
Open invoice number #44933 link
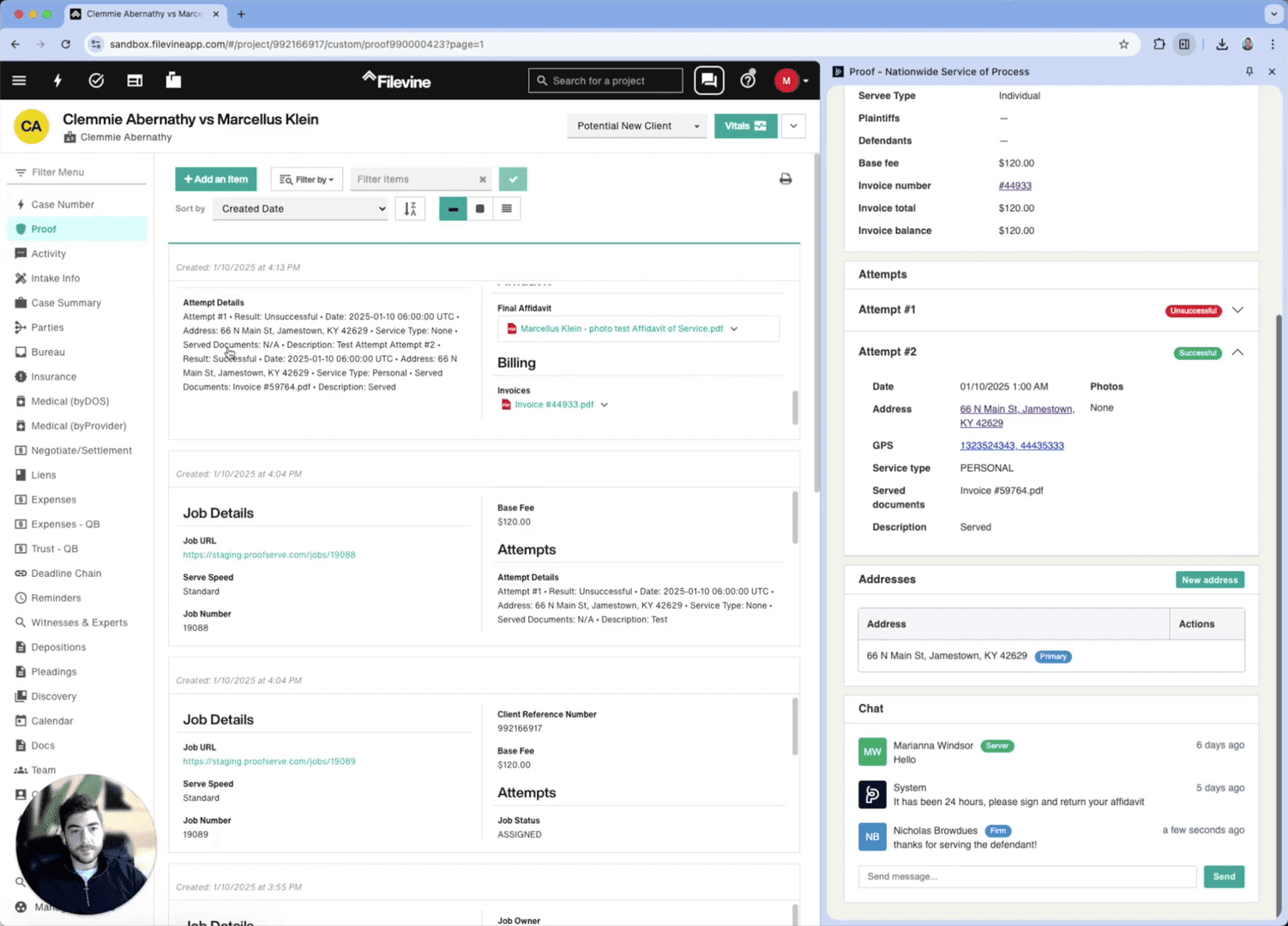[x=1014, y=186]
